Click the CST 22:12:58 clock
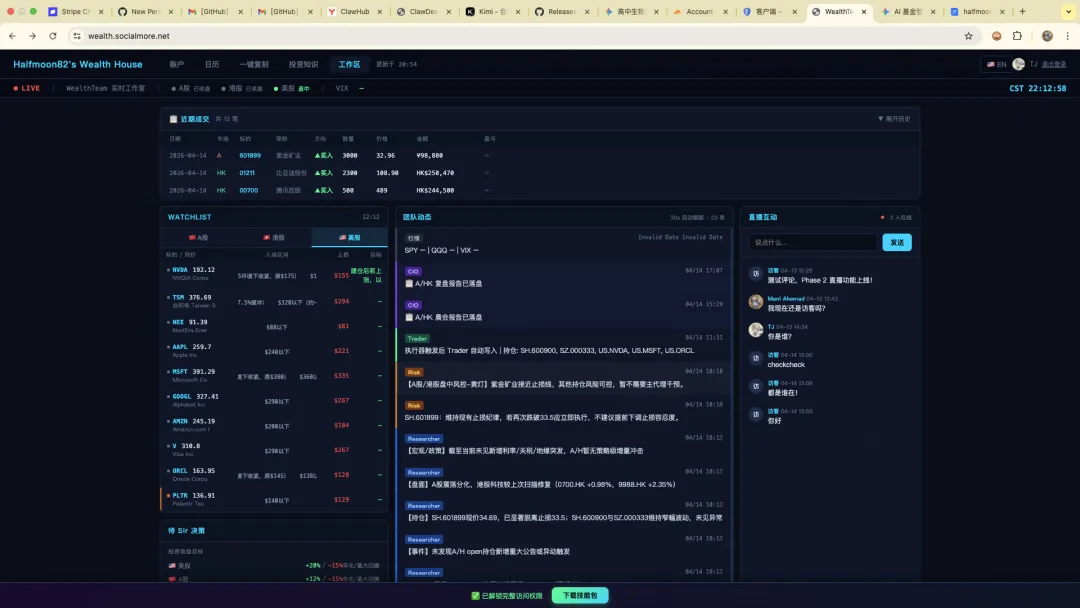This screenshot has width=1080, height=608. click(1037, 88)
